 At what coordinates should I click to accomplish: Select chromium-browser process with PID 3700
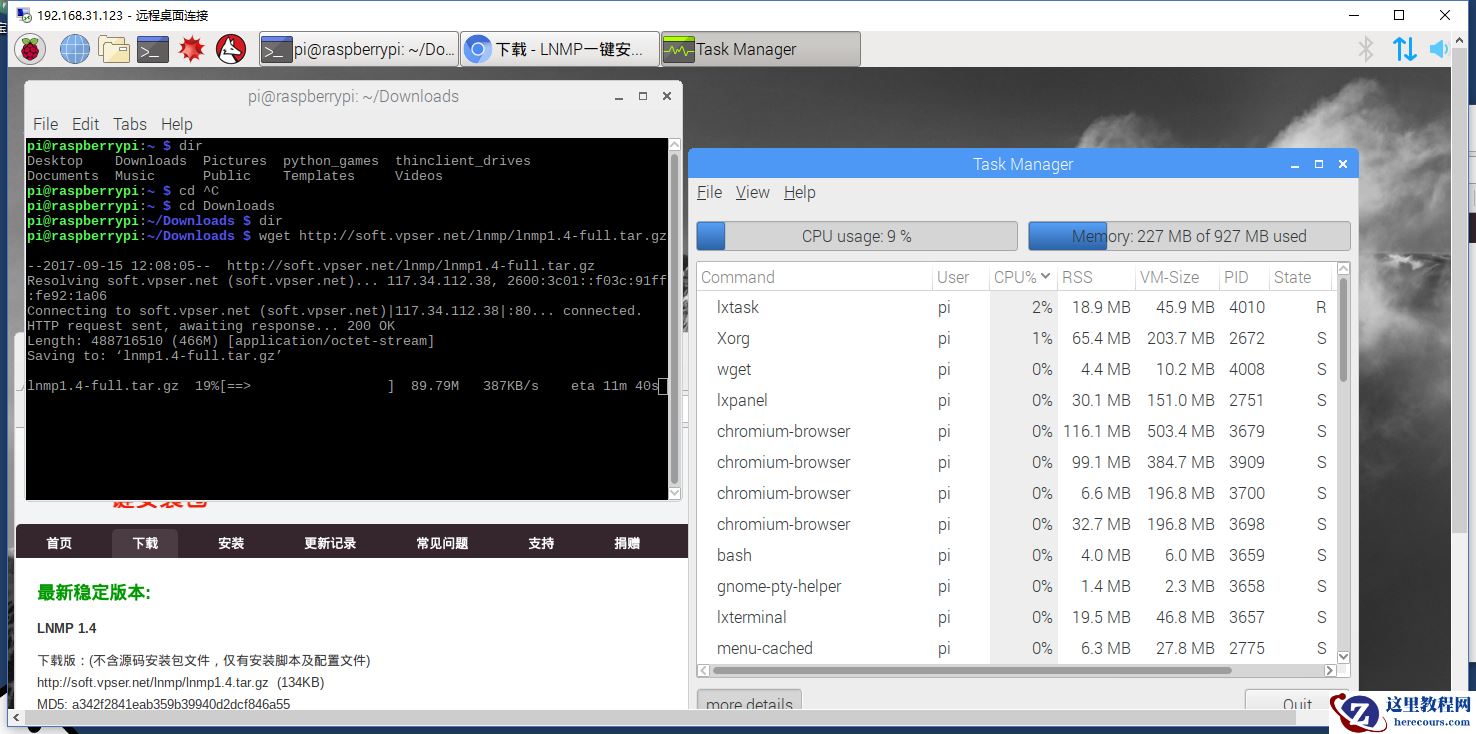click(1015, 493)
